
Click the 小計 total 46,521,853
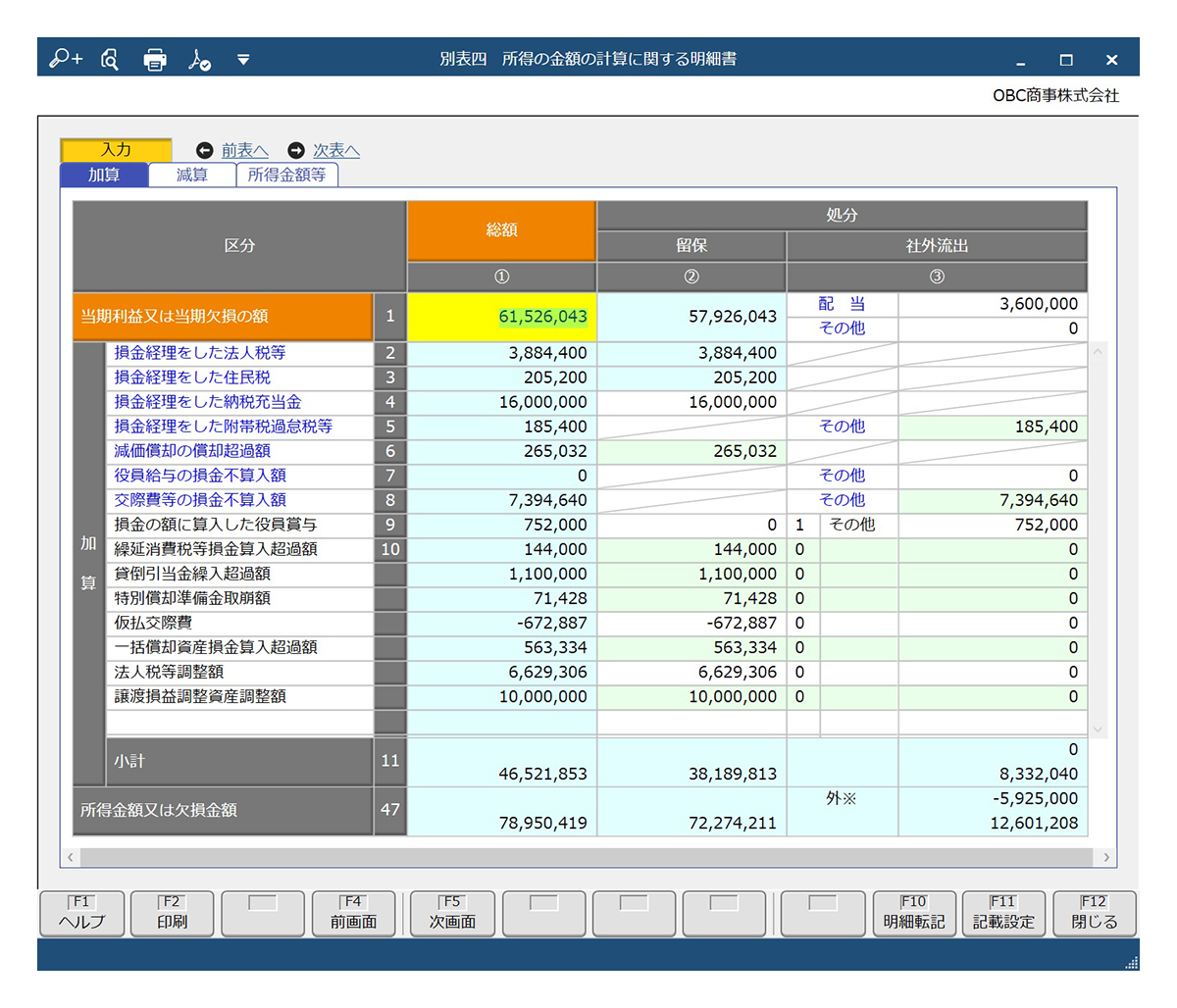click(501, 762)
